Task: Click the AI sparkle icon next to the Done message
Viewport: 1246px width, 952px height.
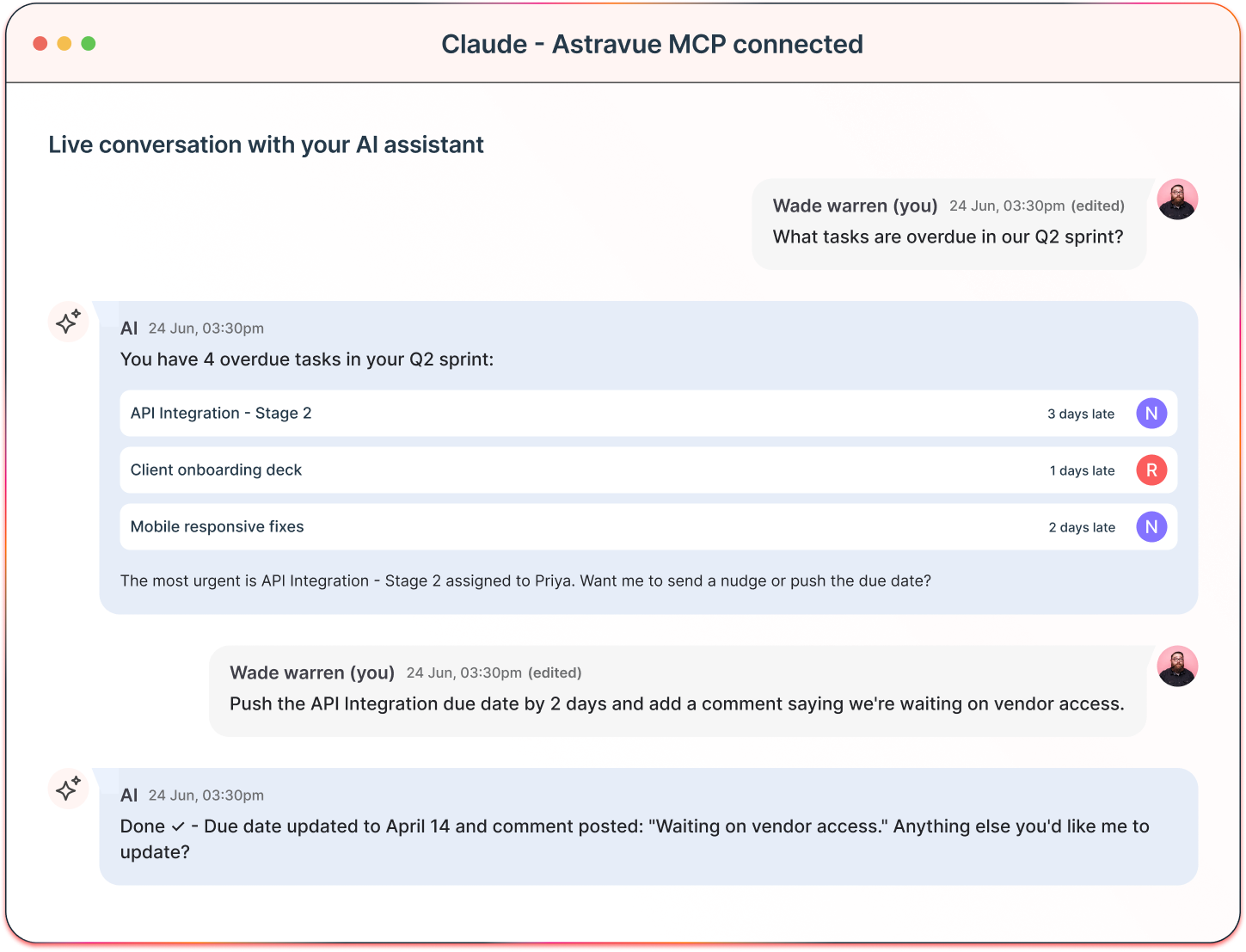Action: pos(68,789)
